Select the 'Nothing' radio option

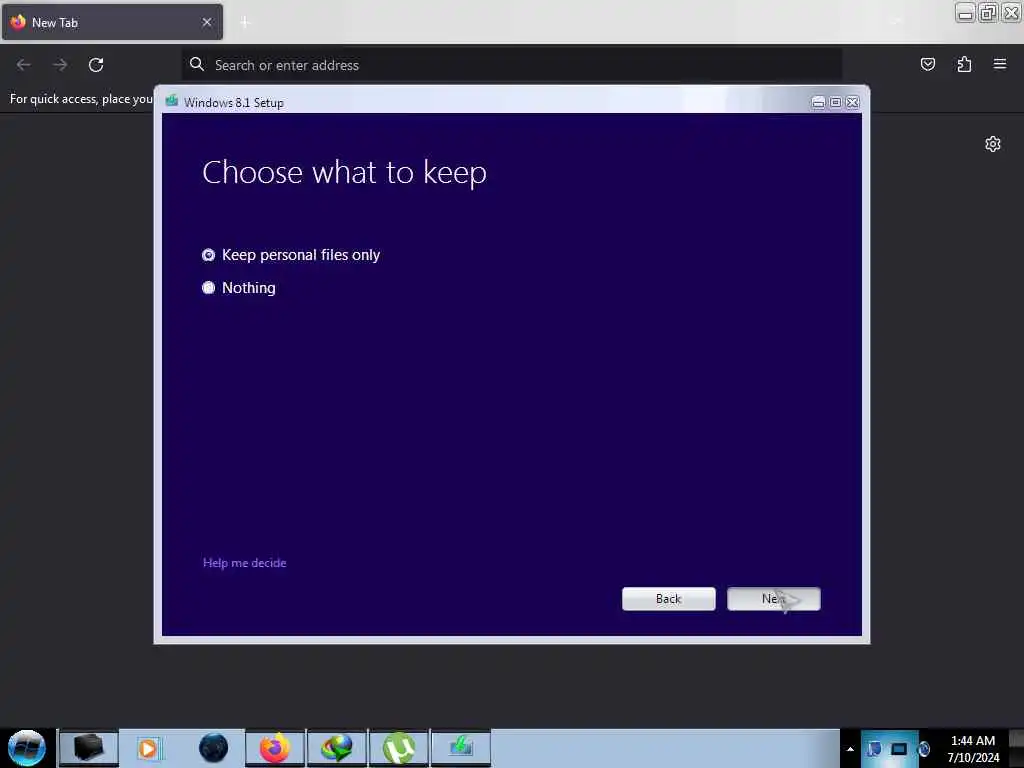[x=208, y=287]
